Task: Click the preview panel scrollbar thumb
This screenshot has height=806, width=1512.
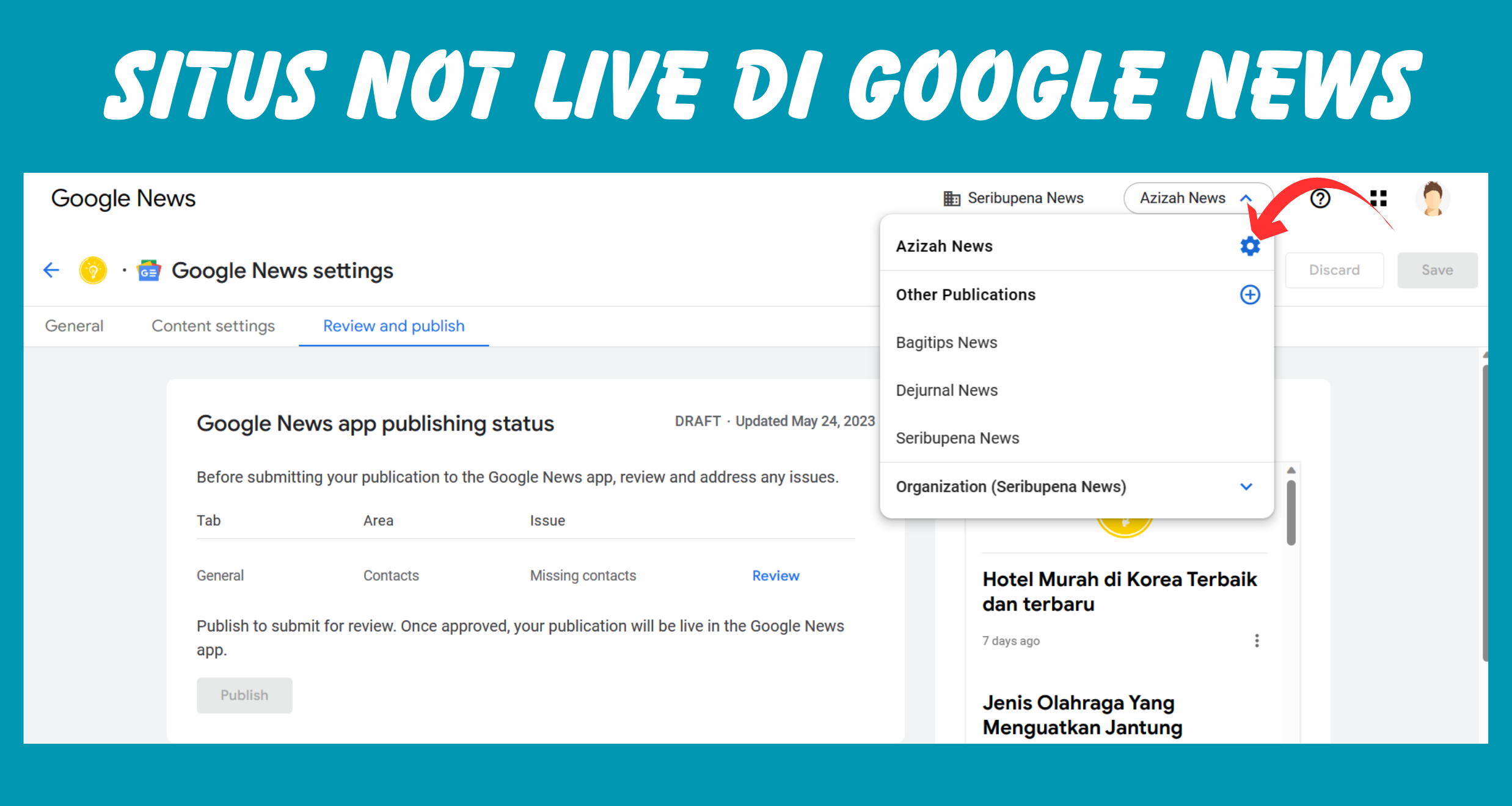Action: tap(1291, 513)
